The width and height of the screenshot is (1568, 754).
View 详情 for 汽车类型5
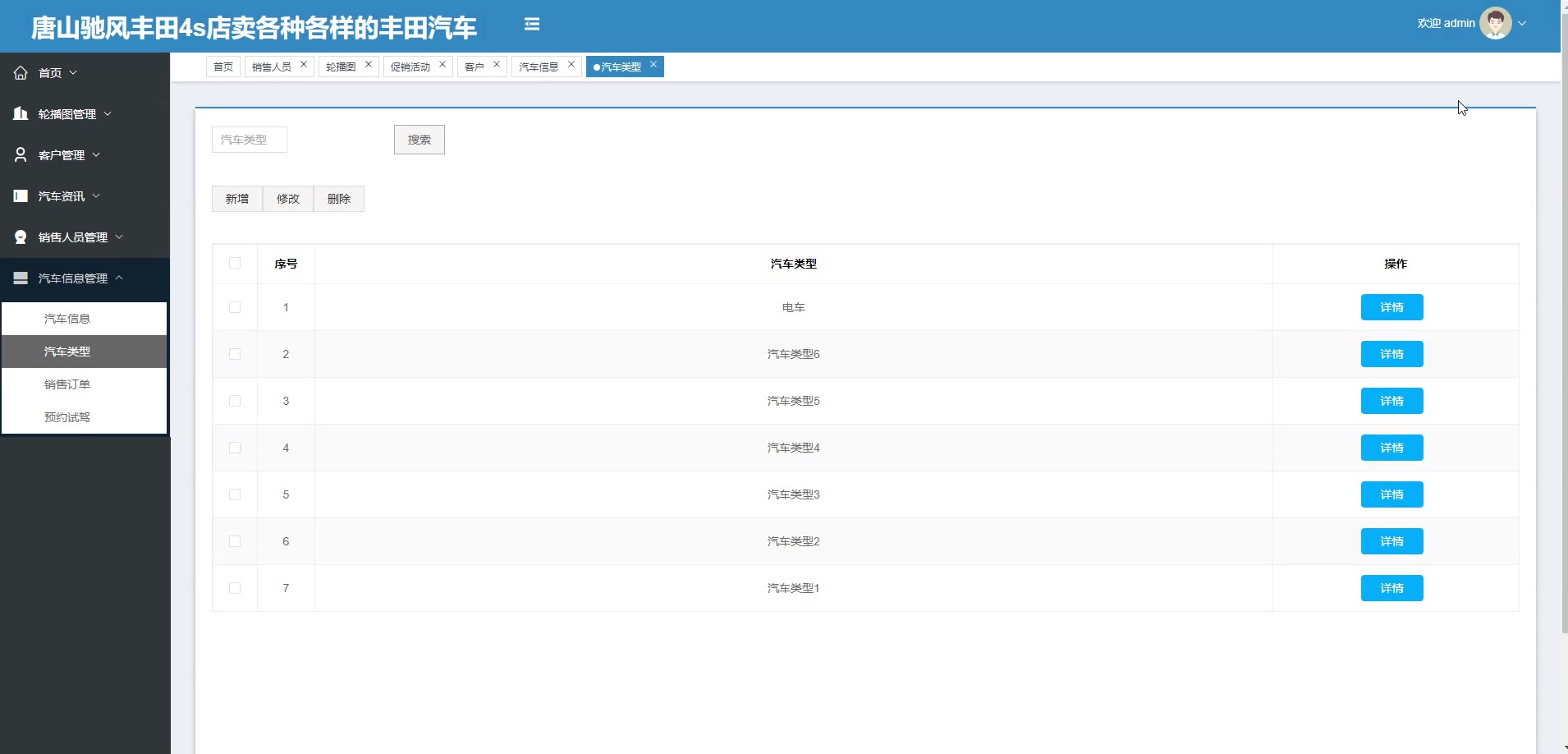[x=1392, y=401]
